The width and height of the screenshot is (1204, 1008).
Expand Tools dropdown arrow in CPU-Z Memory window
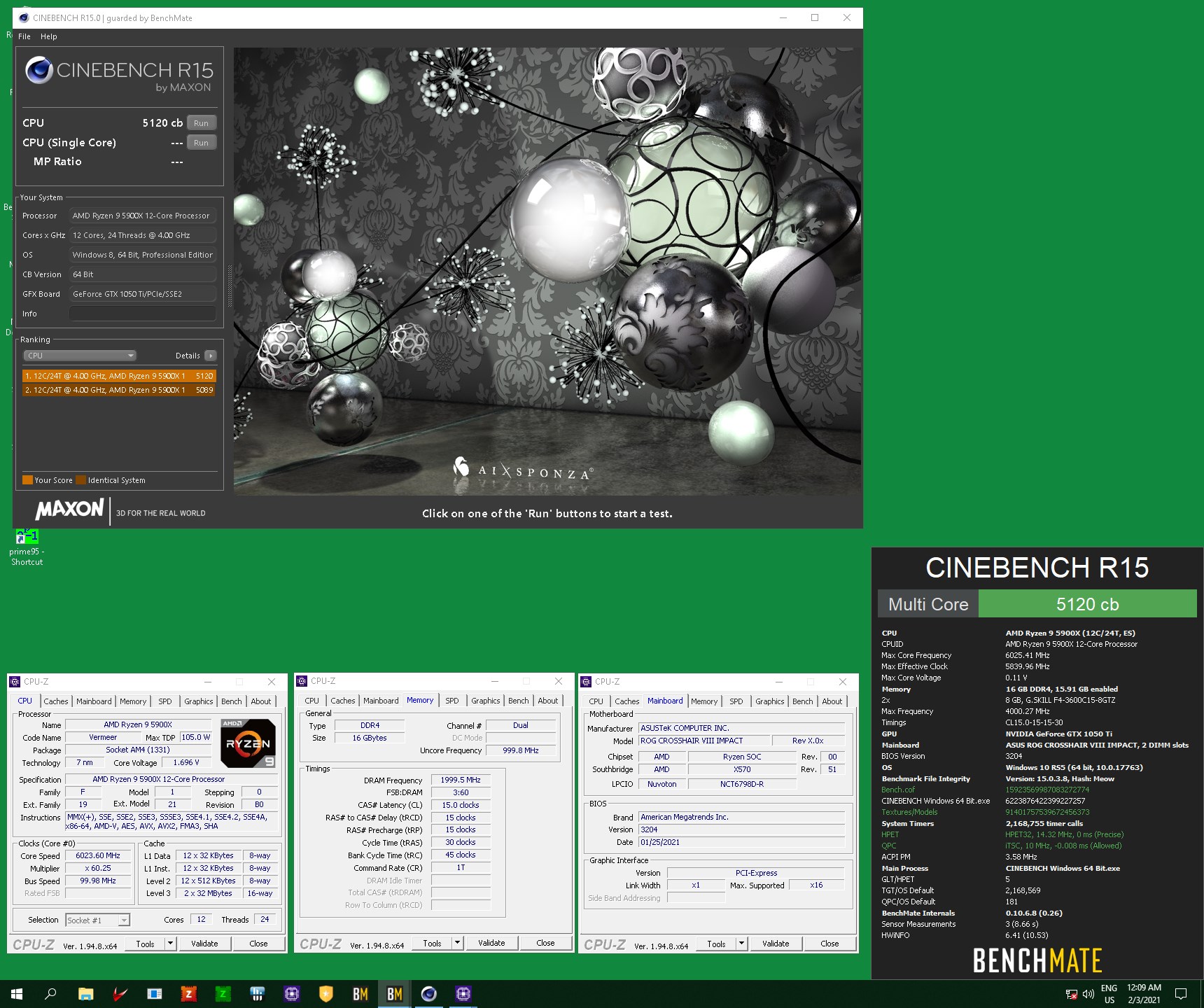pos(457,943)
